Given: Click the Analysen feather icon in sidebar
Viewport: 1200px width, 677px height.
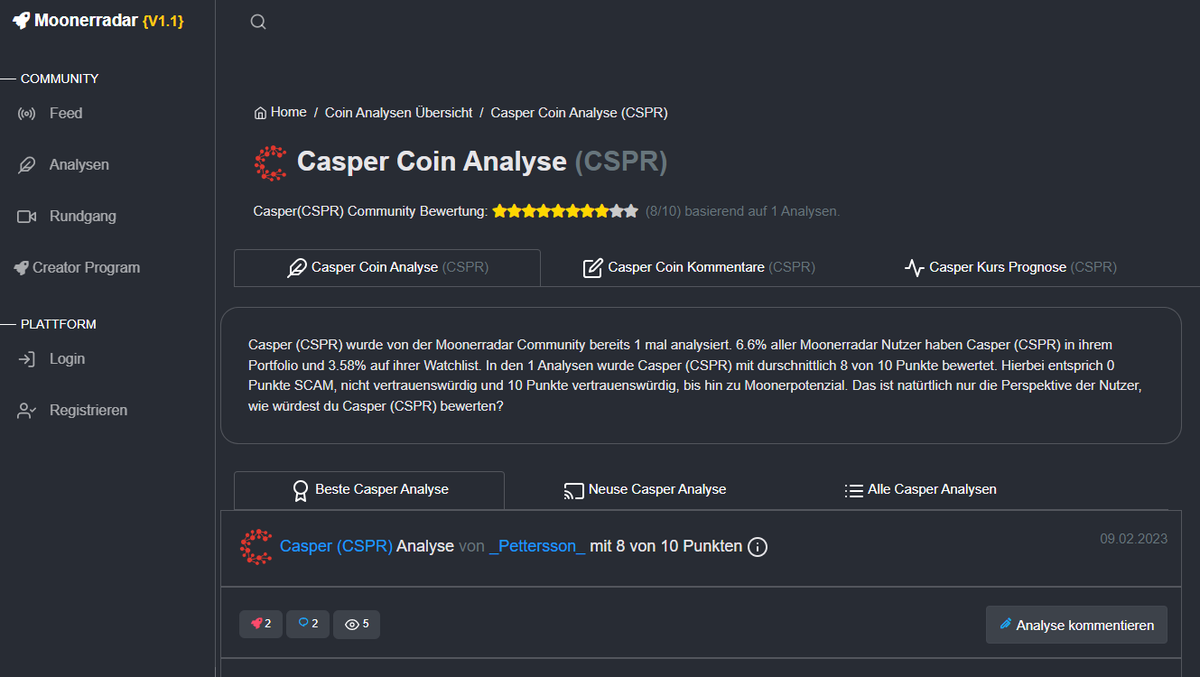Looking at the screenshot, I should pyautogui.click(x=27, y=165).
